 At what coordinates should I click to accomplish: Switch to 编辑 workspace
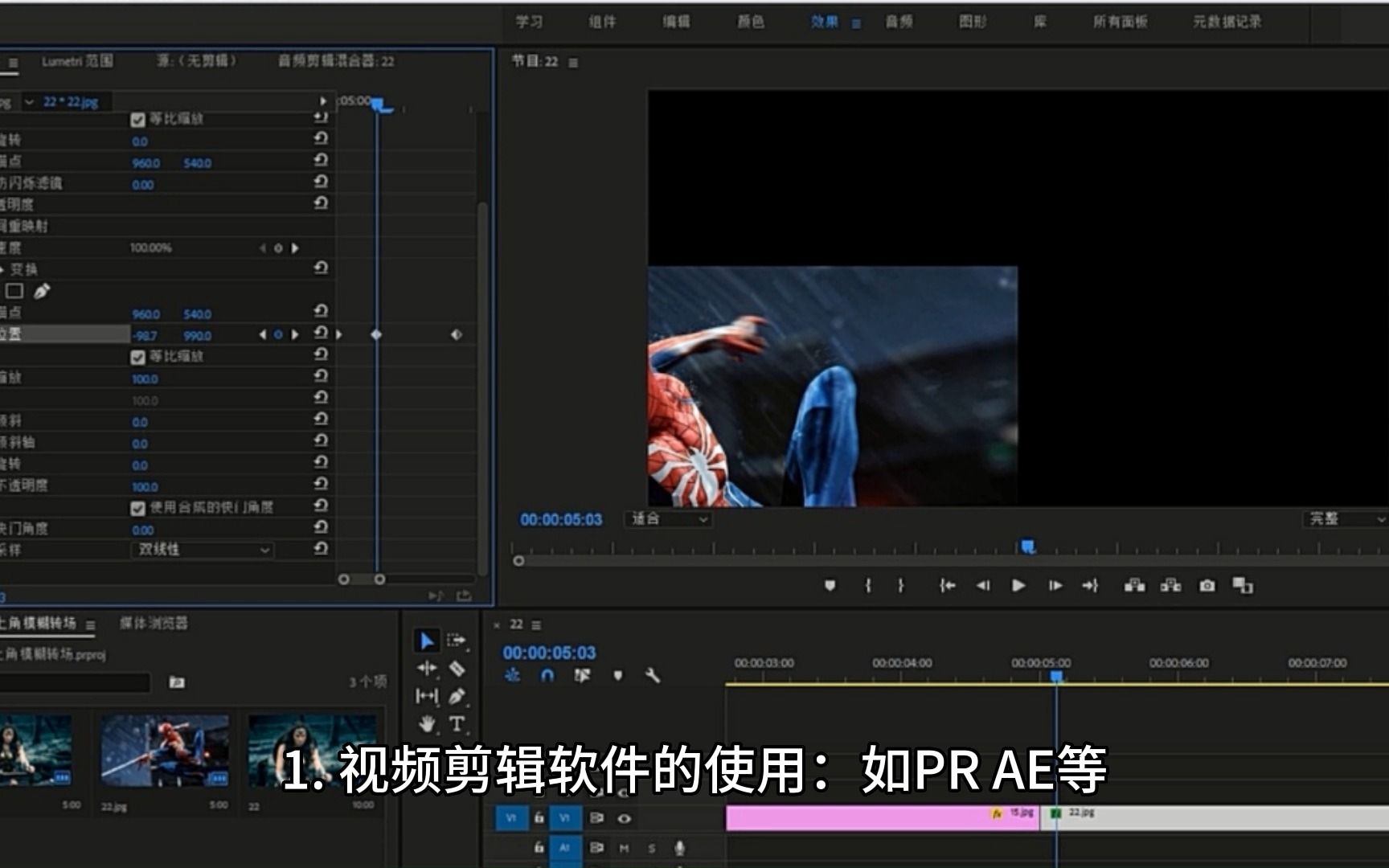[x=676, y=22]
